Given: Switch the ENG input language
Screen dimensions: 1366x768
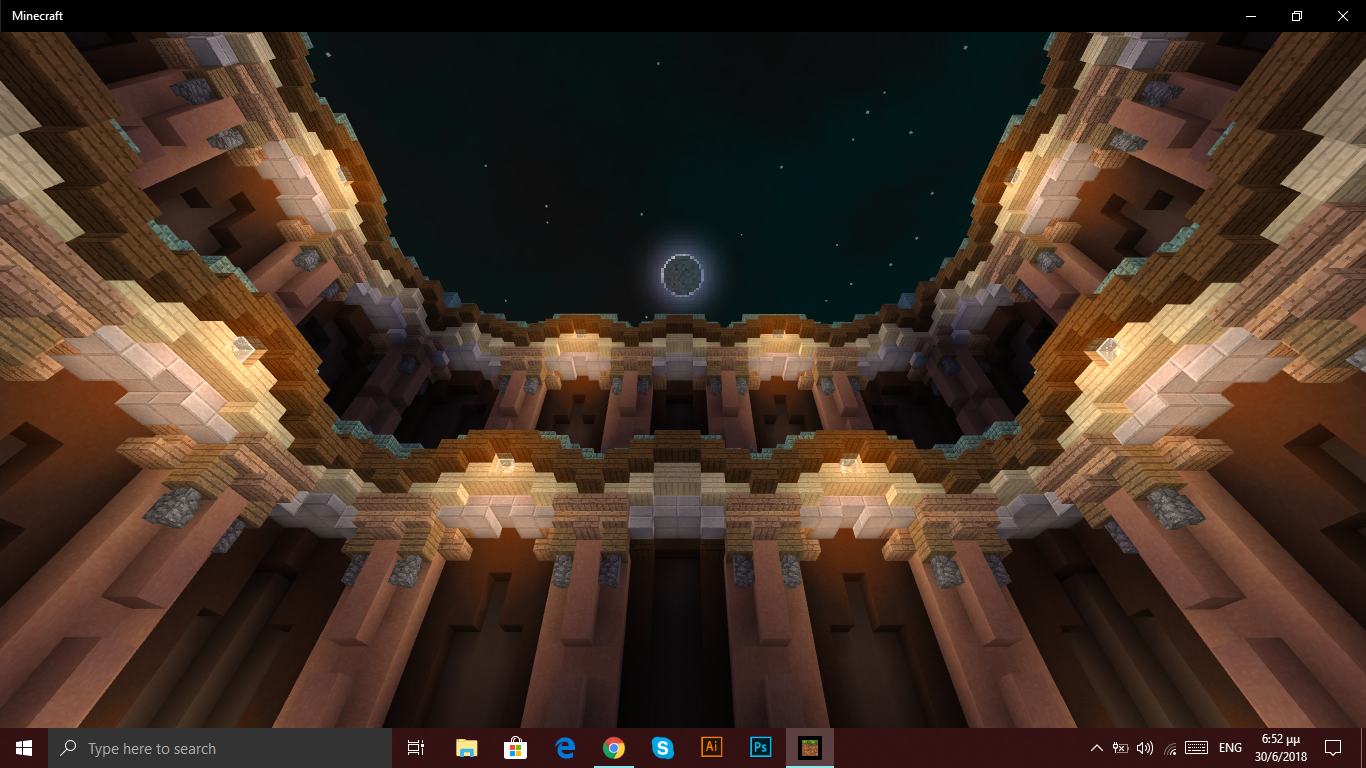Looking at the screenshot, I should (1230, 748).
